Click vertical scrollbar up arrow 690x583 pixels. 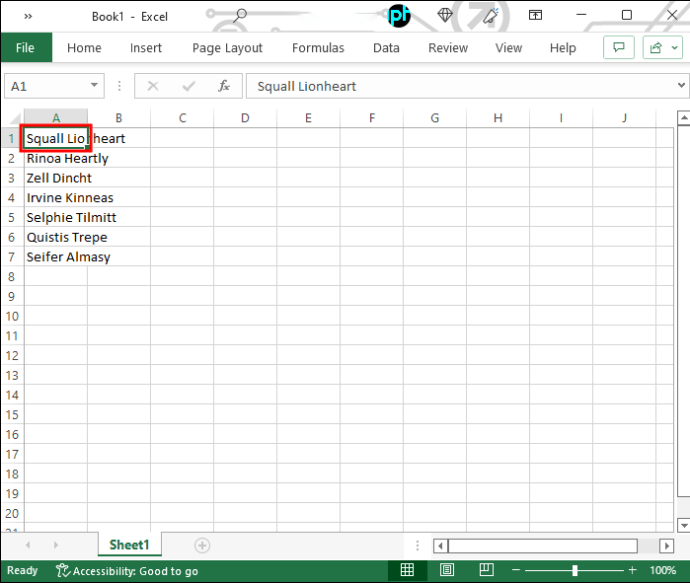683,117
